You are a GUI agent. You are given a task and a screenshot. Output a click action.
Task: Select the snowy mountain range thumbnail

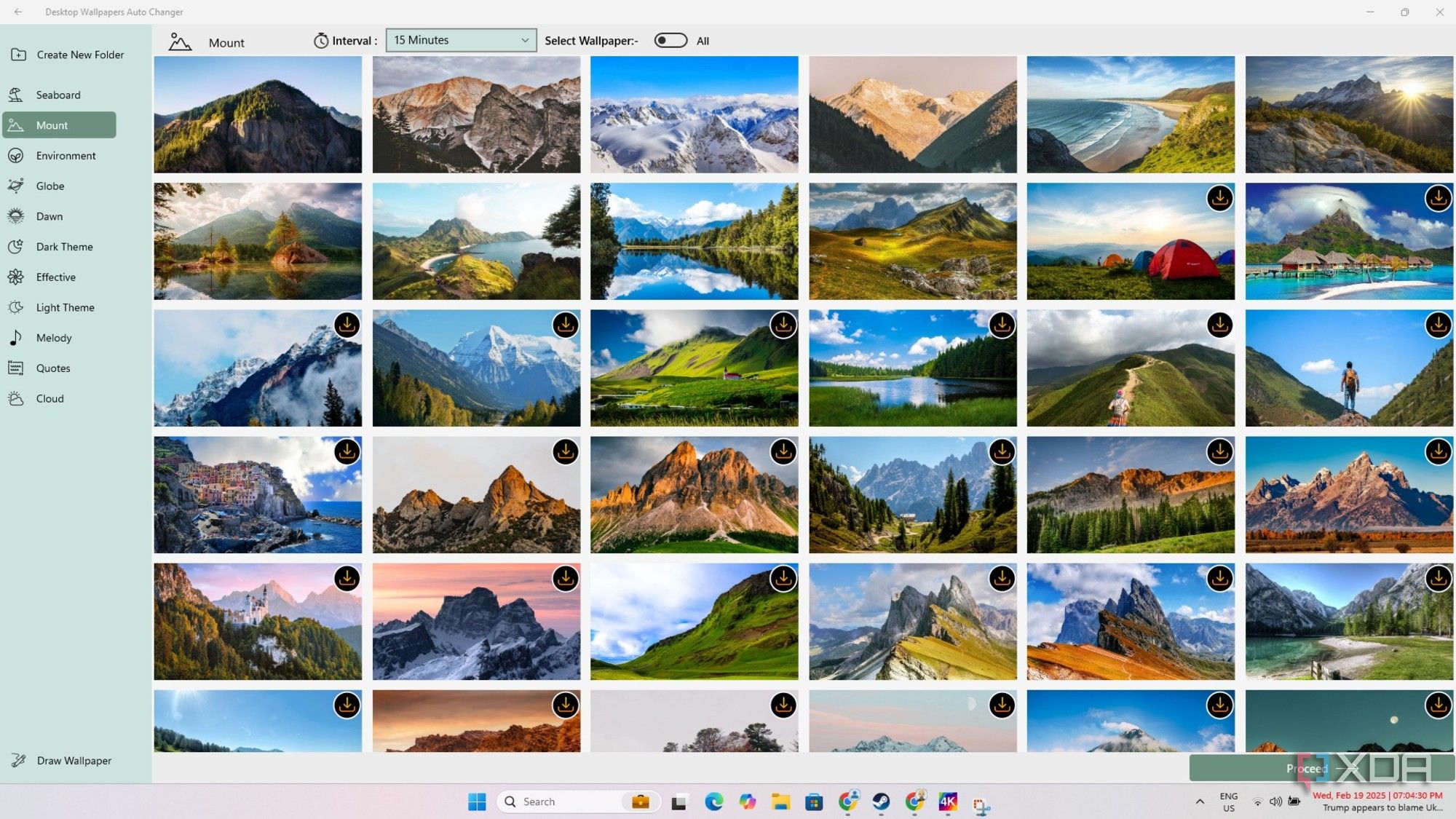[x=694, y=114]
